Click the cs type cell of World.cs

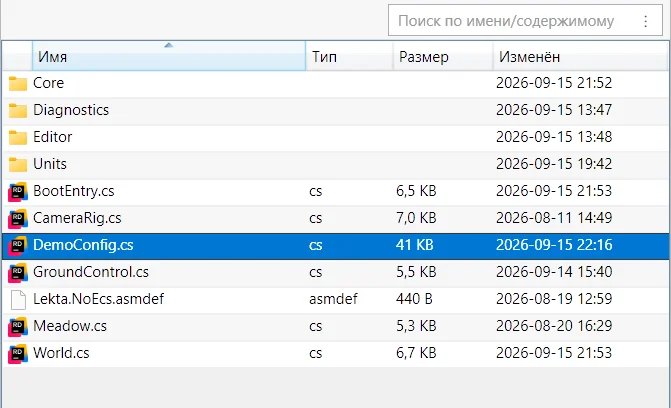315,353
